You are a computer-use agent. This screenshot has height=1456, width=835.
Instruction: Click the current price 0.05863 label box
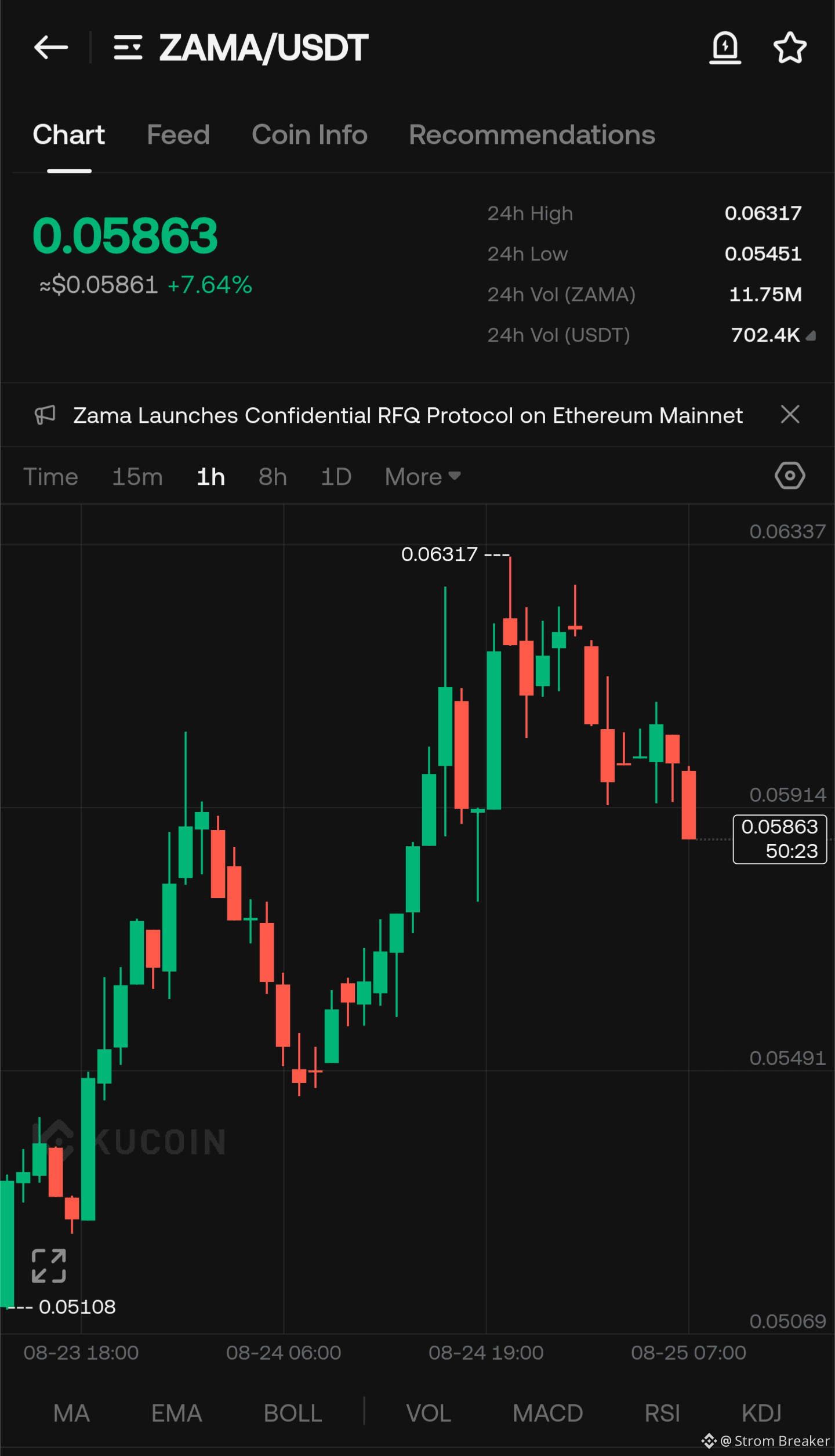(780, 839)
